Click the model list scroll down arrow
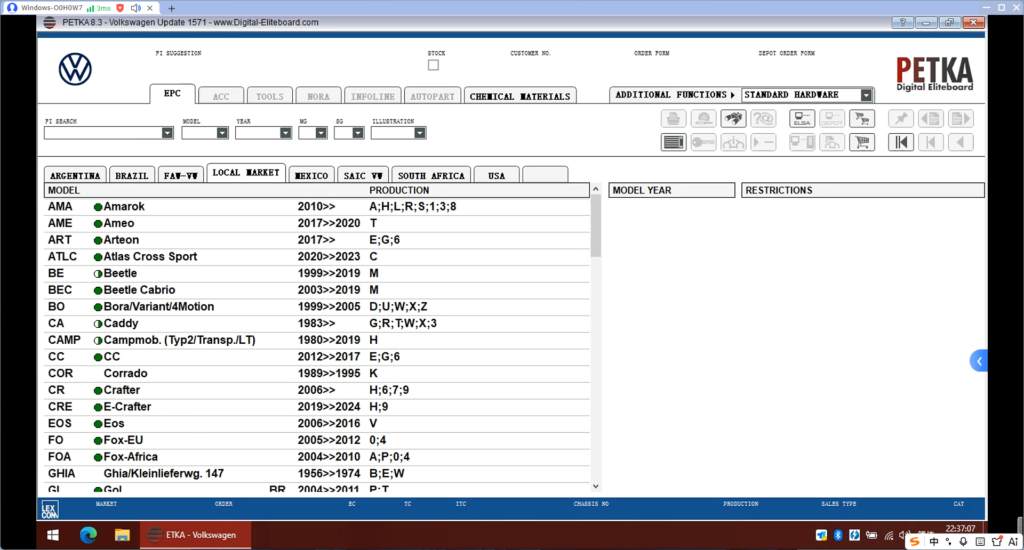The height and width of the screenshot is (550, 1024). pos(596,486)
